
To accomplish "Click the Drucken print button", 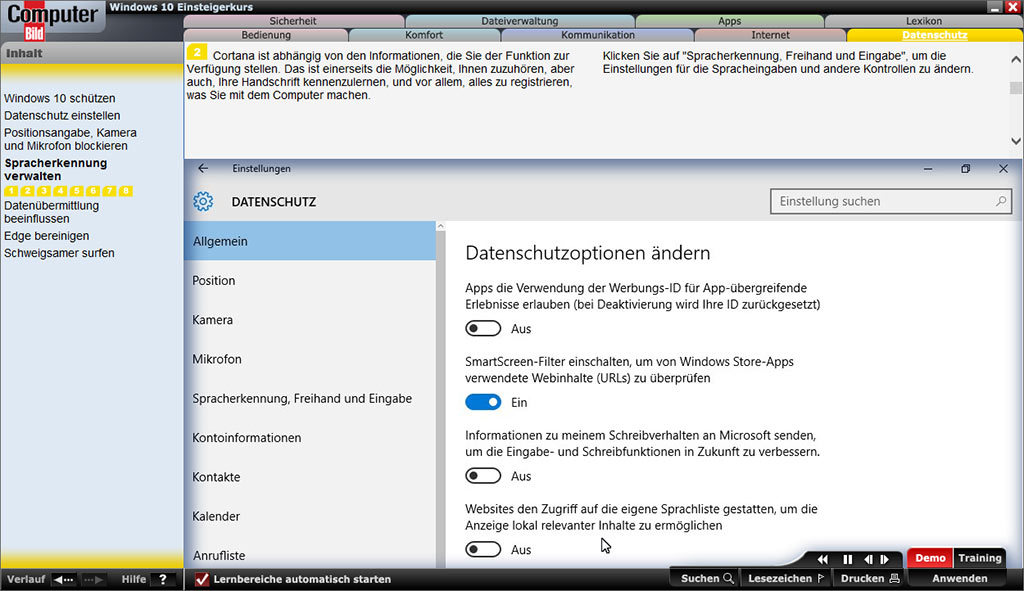I will click(x=870, y=579).
